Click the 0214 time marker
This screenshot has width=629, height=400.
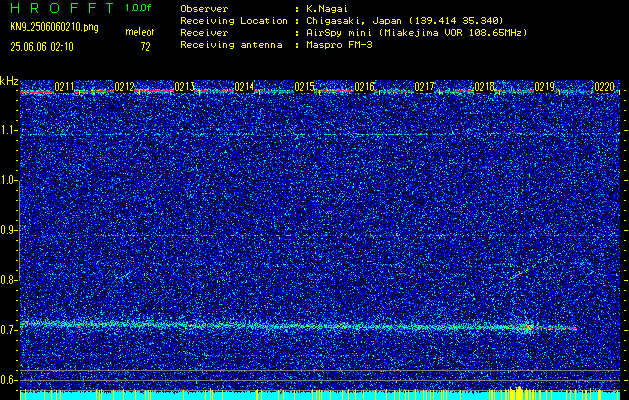(244, 87)
